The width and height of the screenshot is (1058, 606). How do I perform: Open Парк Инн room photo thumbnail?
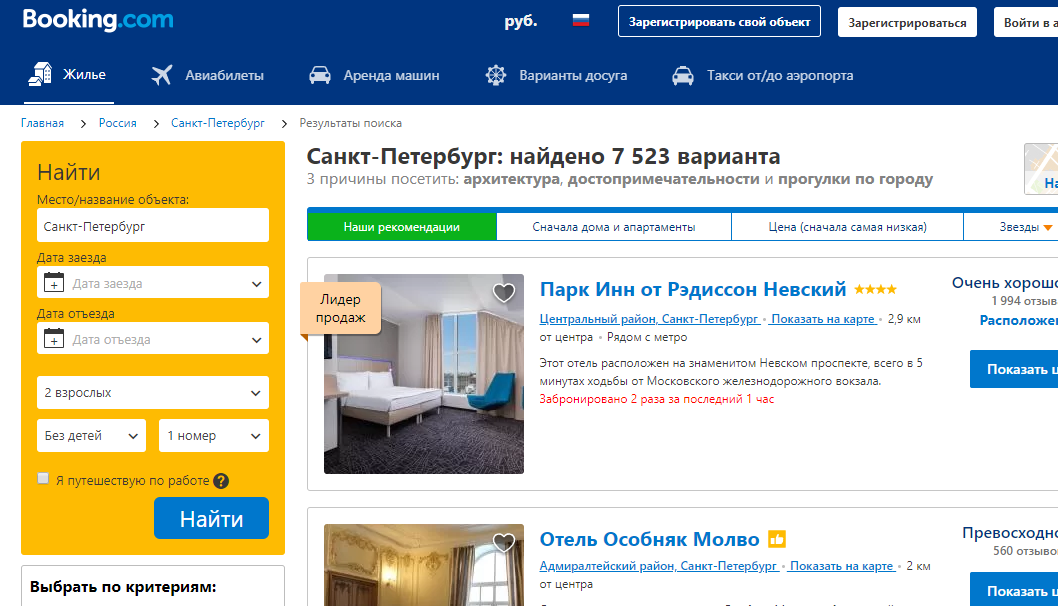(x=424, y=374)
